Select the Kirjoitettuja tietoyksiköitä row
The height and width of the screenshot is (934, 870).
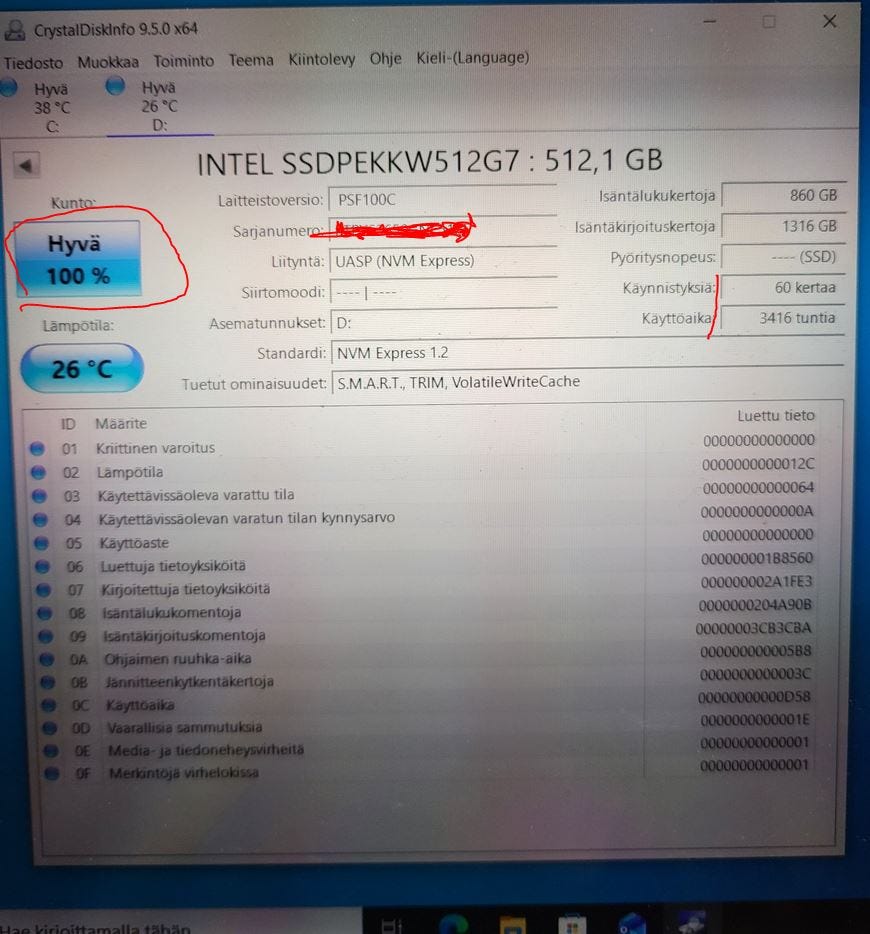pyautogui.click(x=422, y=586)
